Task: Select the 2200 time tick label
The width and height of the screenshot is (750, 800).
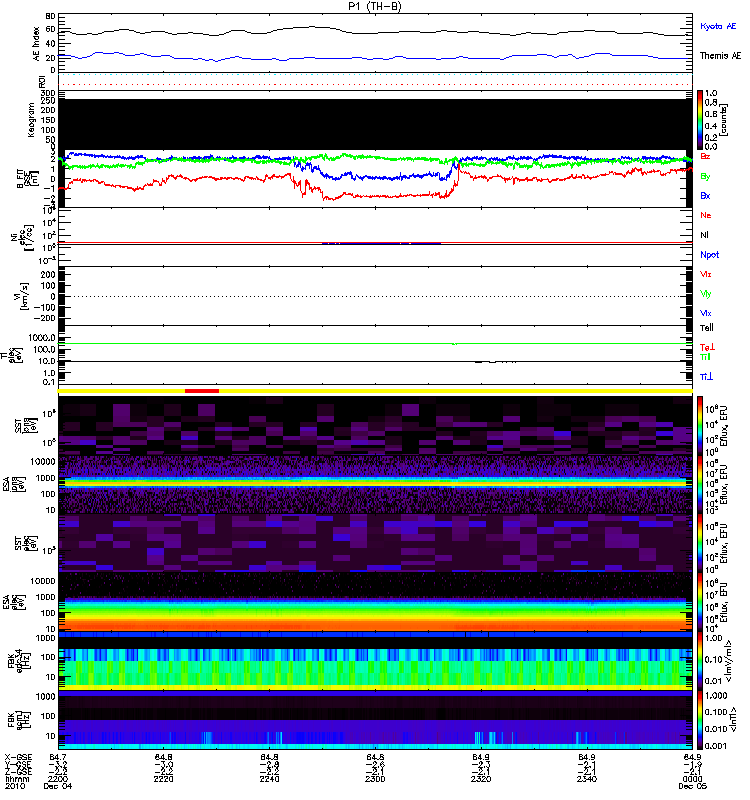Action: click(x=58, y=779)
